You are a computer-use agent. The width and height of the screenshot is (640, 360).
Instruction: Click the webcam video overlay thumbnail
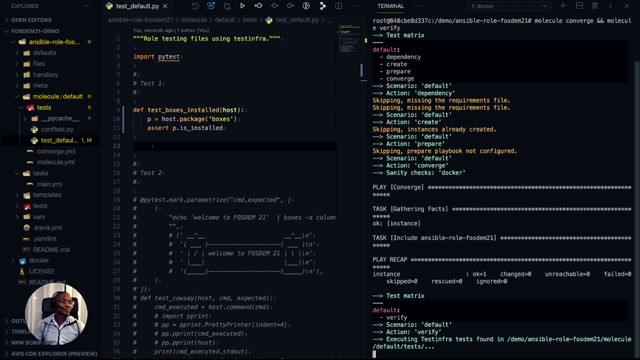click(56, 313)
